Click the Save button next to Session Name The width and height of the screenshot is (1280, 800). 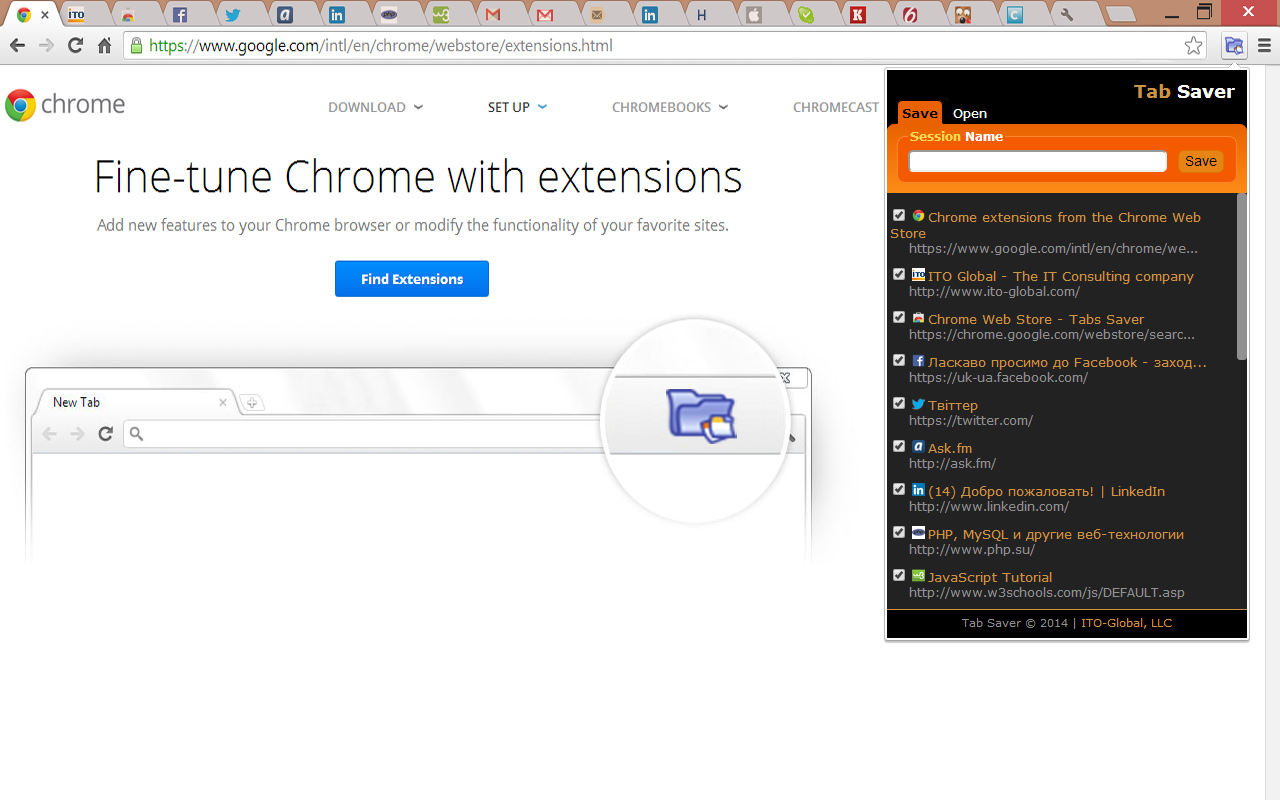tap(1200, 161)
